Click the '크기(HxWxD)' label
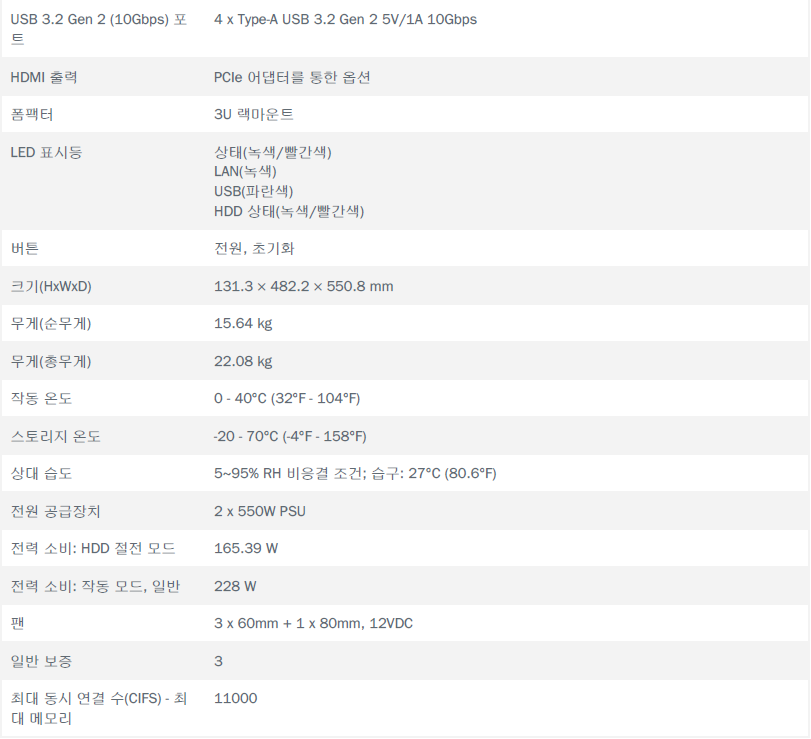 pos(51,286)
